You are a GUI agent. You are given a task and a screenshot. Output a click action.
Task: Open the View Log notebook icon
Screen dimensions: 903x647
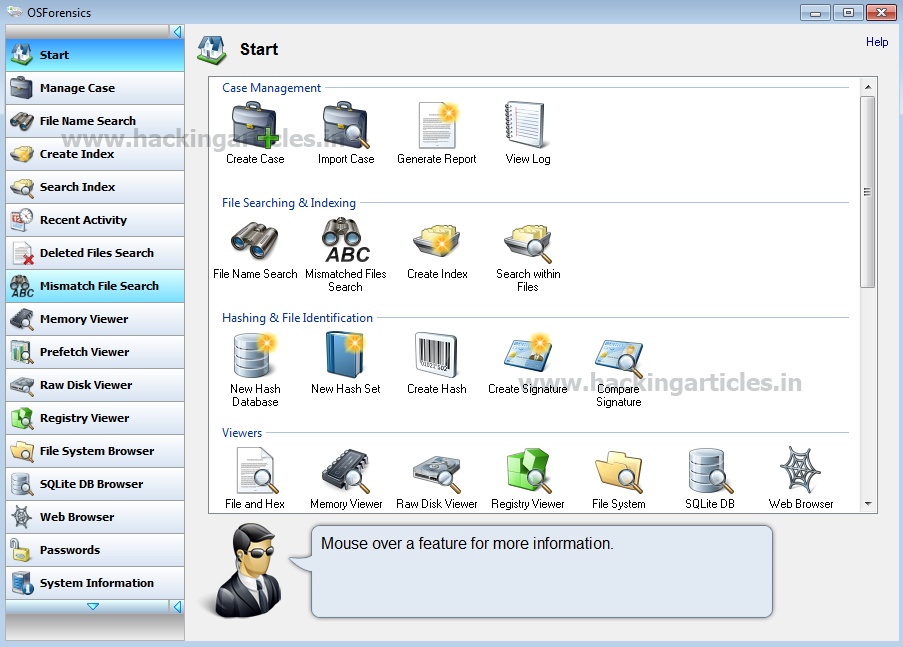point(525,125)
